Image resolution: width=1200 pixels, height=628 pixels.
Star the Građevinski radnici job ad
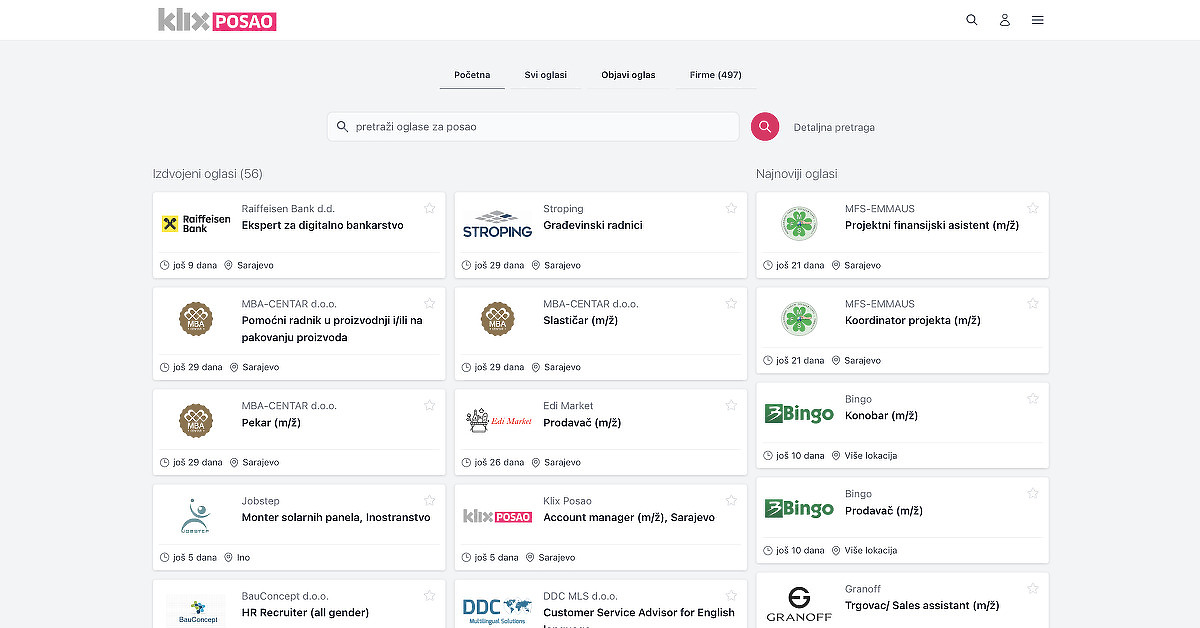731,208
